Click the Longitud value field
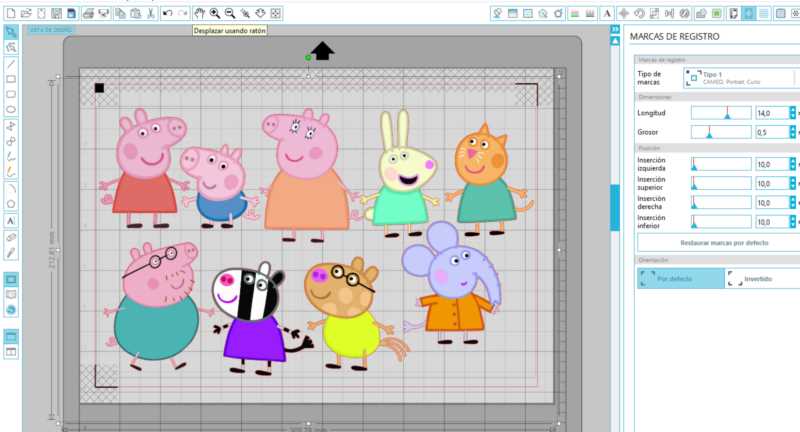This screenshot has width=800, height=432. [772, 113]
